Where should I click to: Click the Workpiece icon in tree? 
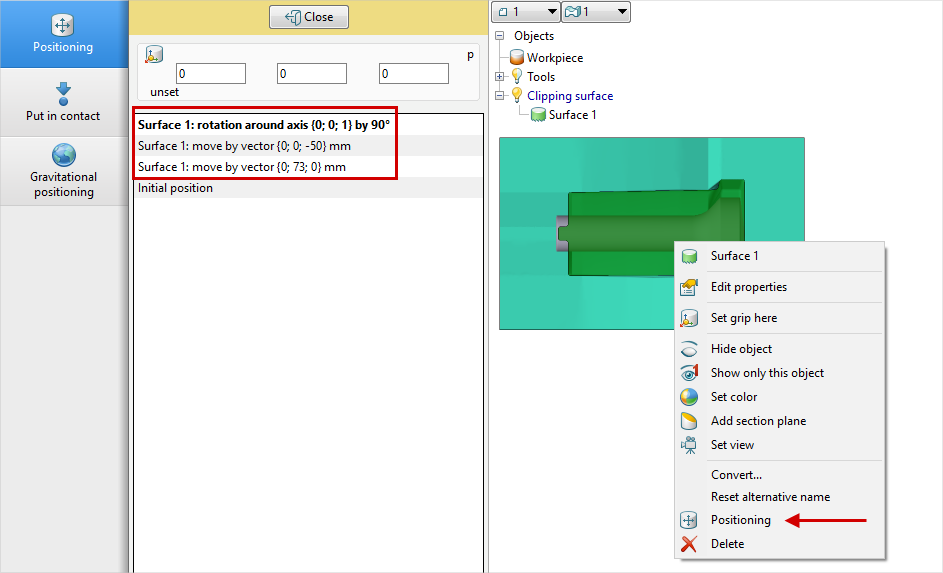(517, 58)
